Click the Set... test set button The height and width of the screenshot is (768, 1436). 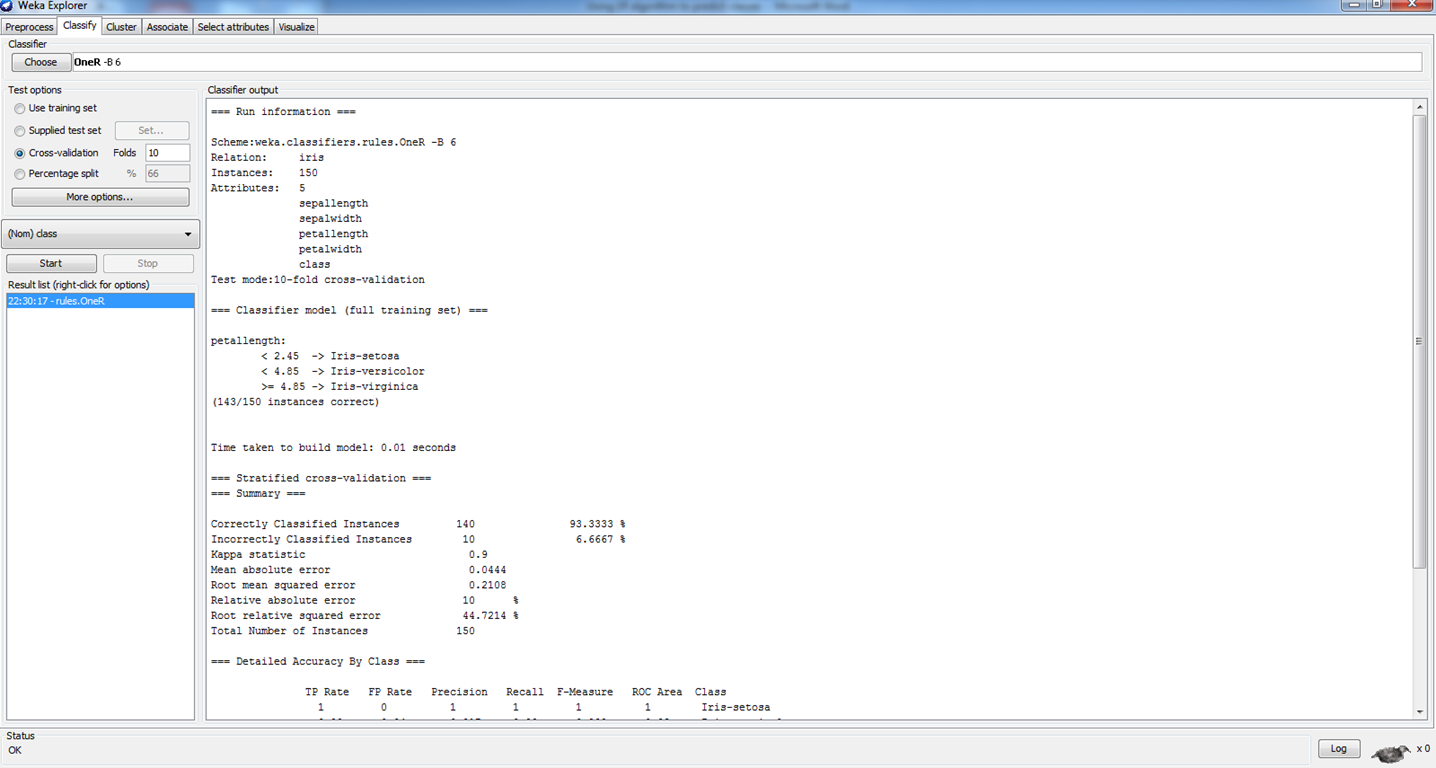point(151,130)
